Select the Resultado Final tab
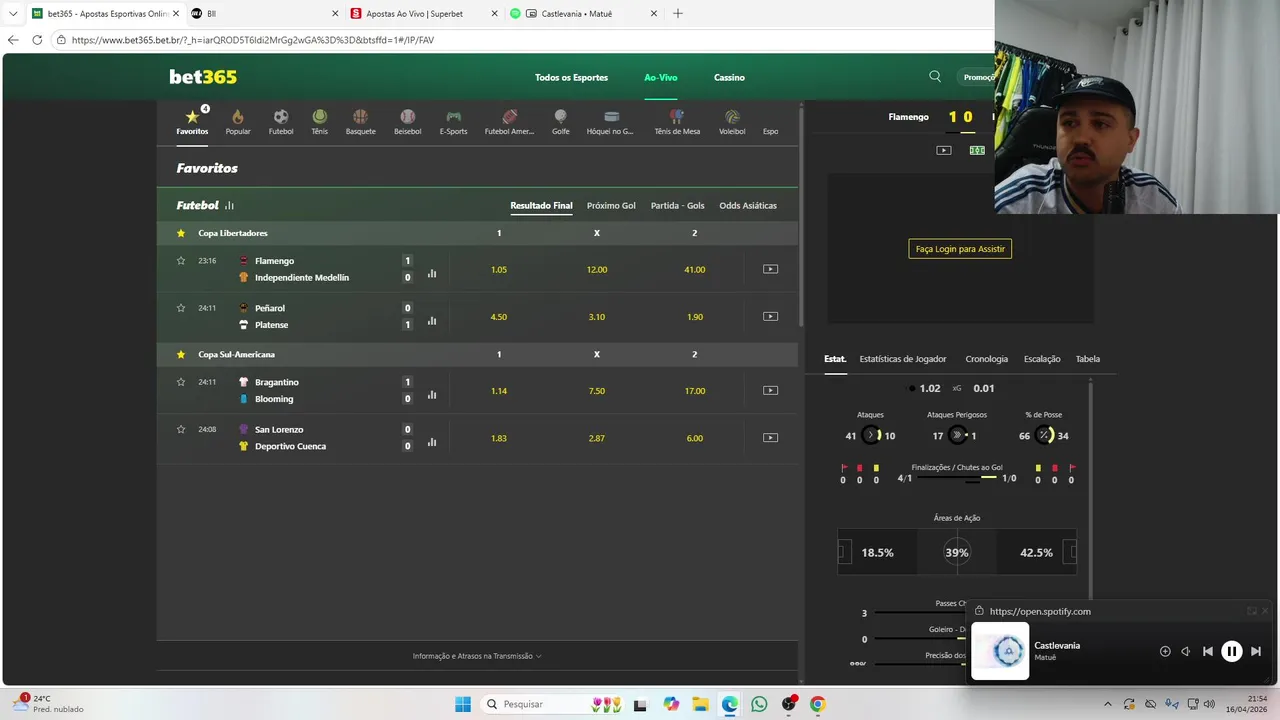1280x720 pixels. 541,205
